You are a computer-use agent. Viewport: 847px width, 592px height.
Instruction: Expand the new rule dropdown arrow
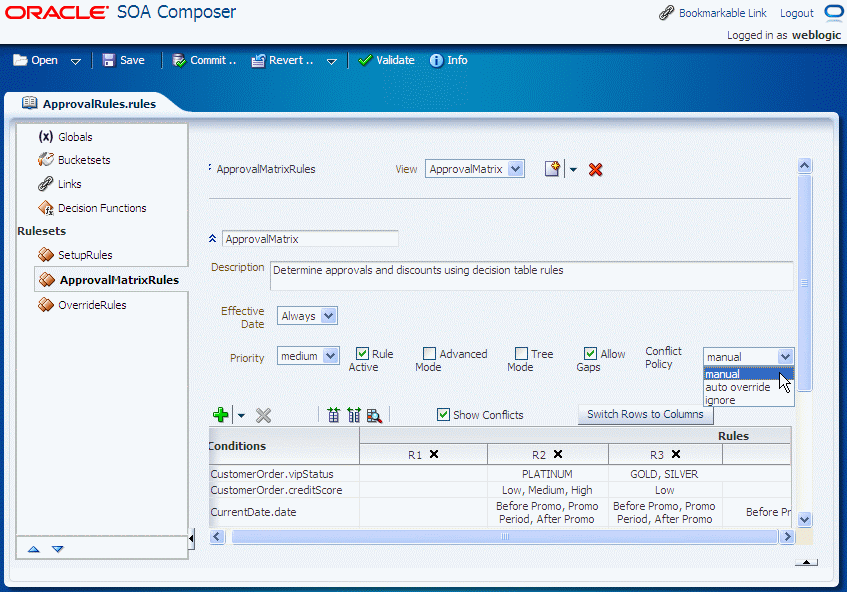point(573,170)
